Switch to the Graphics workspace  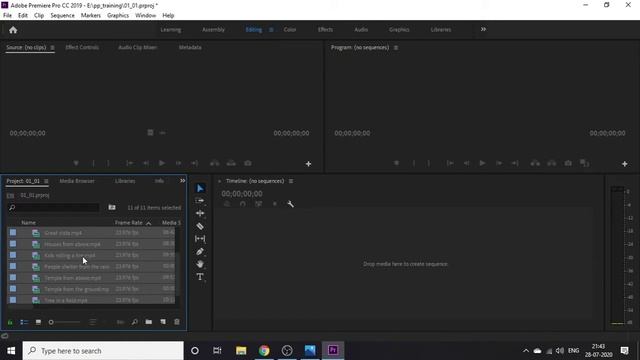pyautogui.click(x=399, y=30)
